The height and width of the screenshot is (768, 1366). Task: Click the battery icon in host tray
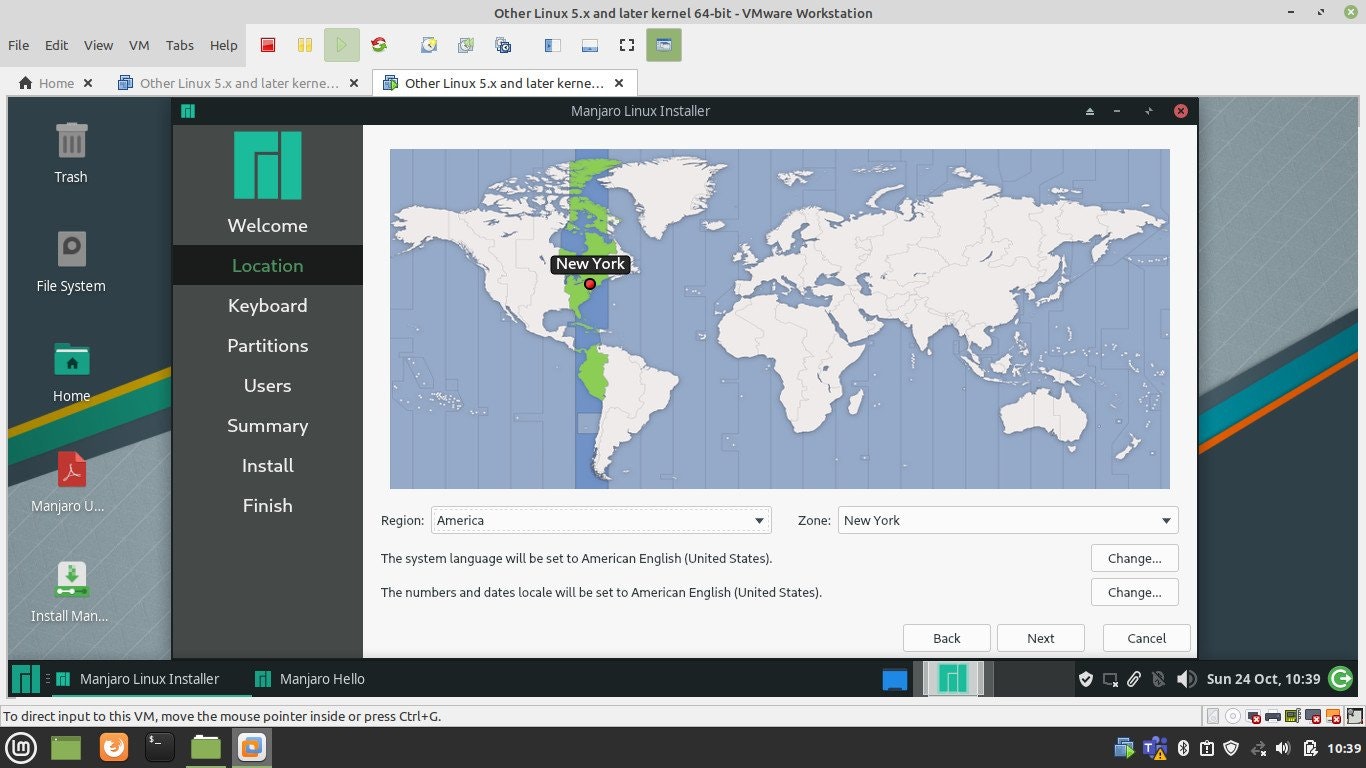click(x=1311, y=748)
